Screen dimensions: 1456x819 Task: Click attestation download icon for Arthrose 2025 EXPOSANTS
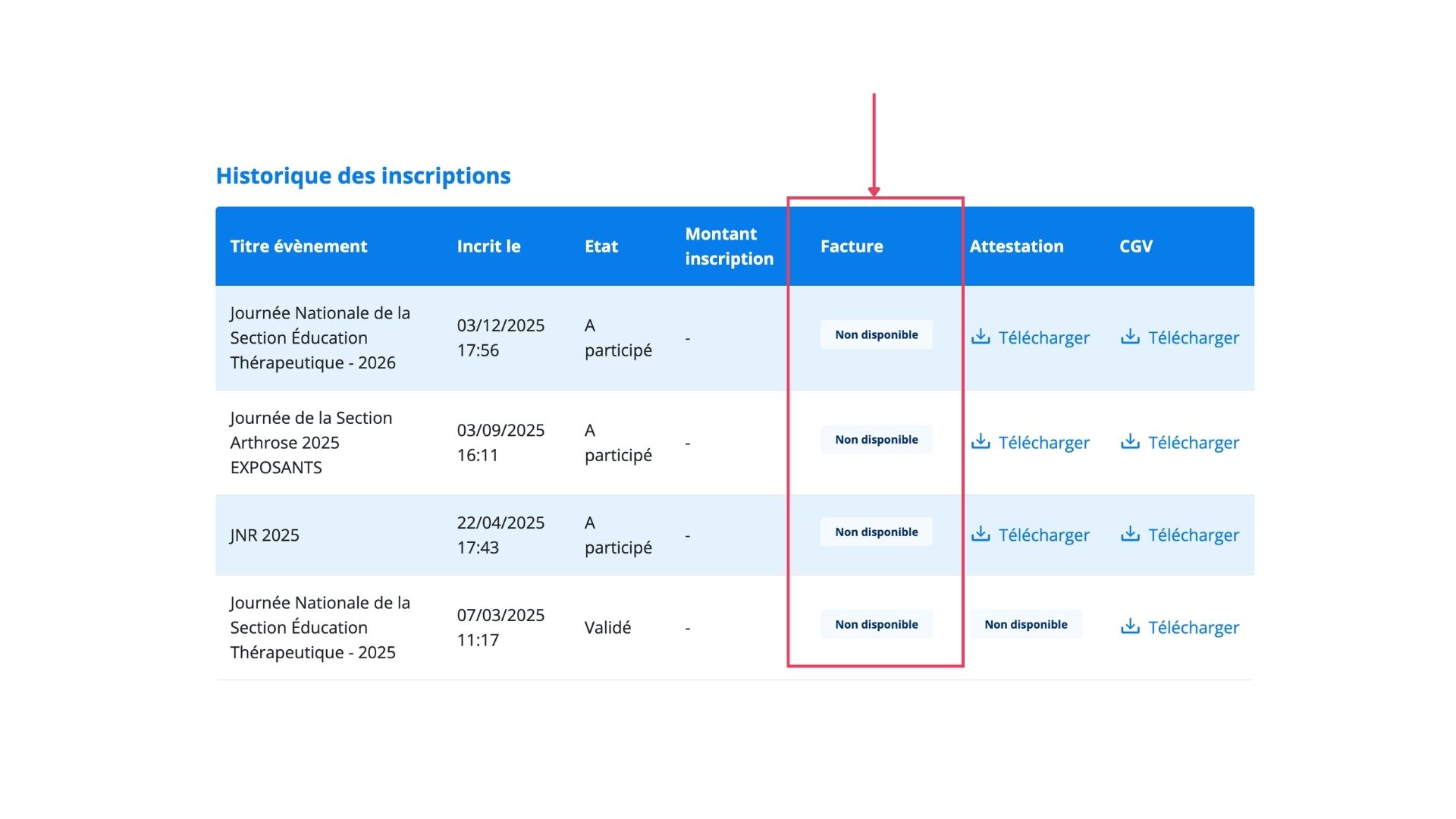(x=981, y=441)
